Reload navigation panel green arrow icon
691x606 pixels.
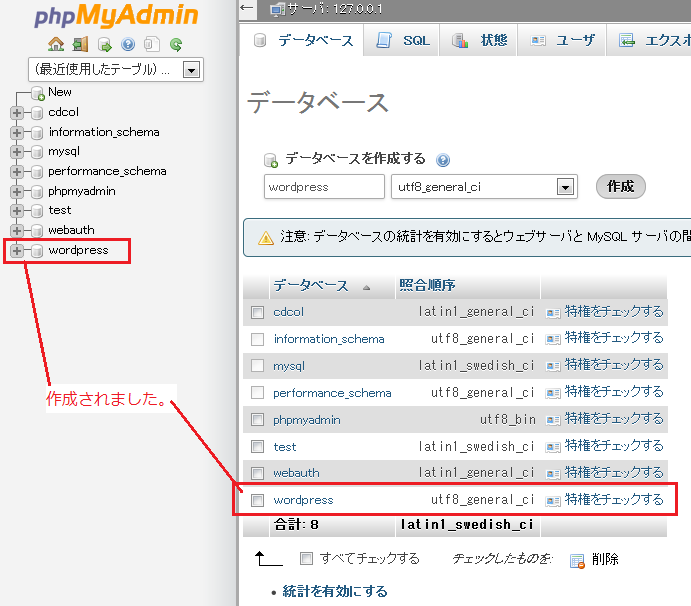point(176,45)
